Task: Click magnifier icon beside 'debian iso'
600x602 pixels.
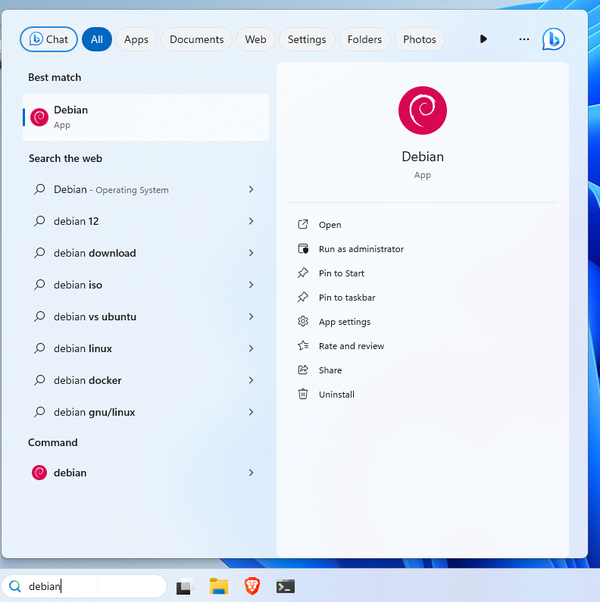Action: 40,285
